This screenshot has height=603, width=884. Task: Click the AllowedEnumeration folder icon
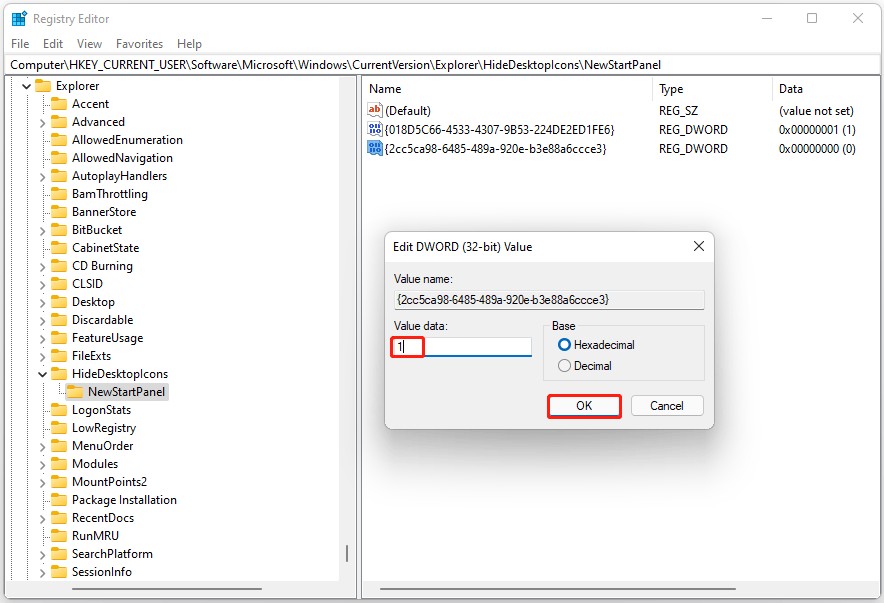(x=59, y=140)
